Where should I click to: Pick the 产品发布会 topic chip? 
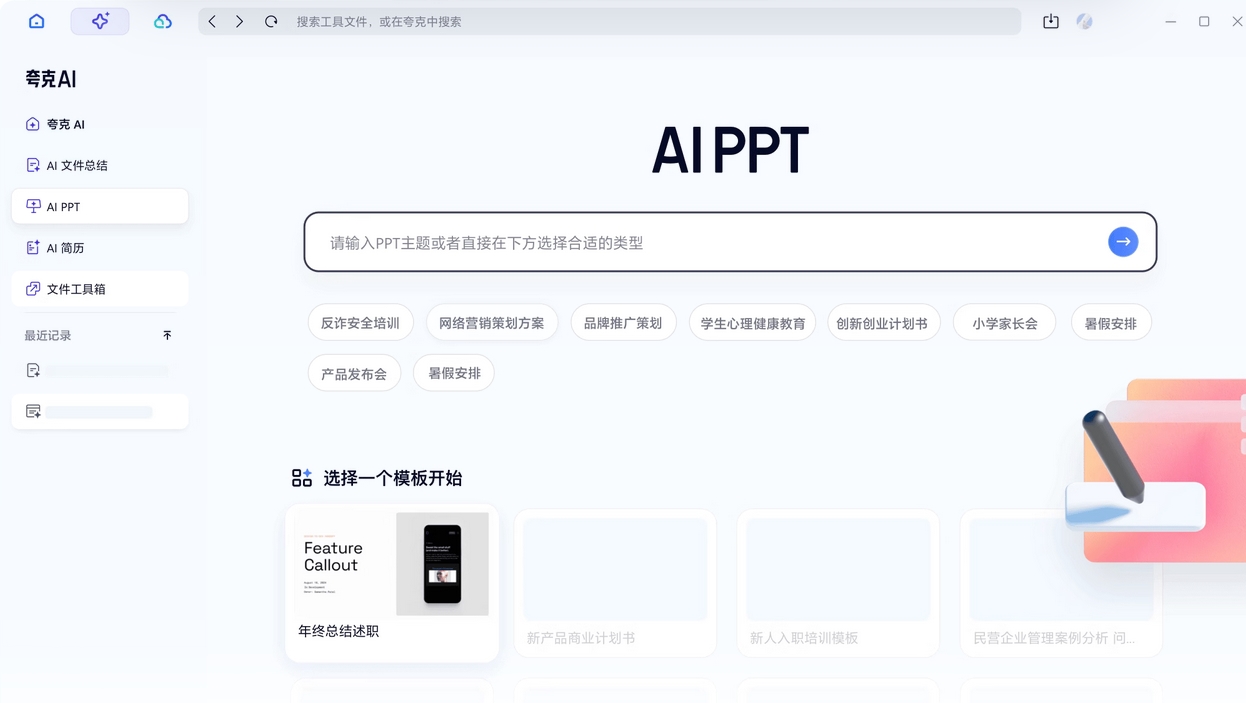pos(354,372)
